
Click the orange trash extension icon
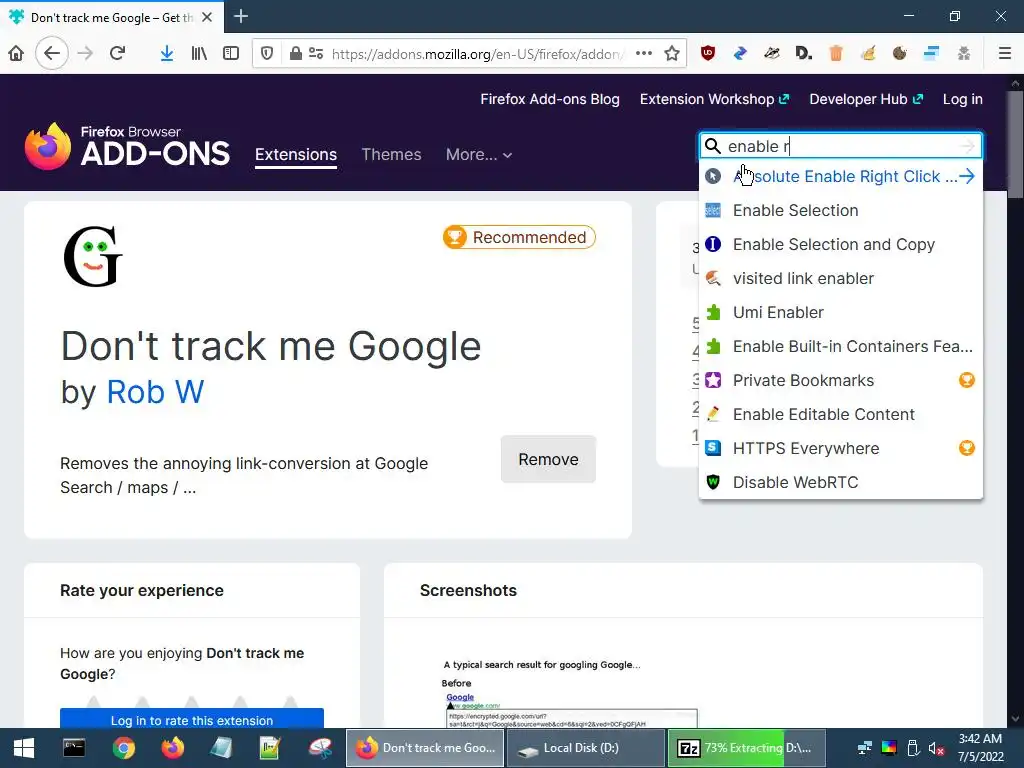click(x=836, y=54)
